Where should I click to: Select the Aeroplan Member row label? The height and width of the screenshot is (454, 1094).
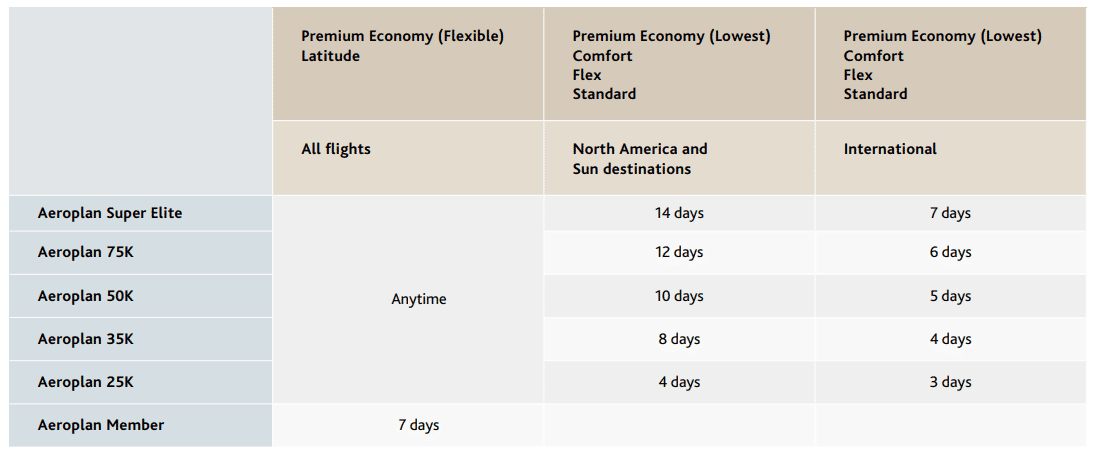point(101,425)
